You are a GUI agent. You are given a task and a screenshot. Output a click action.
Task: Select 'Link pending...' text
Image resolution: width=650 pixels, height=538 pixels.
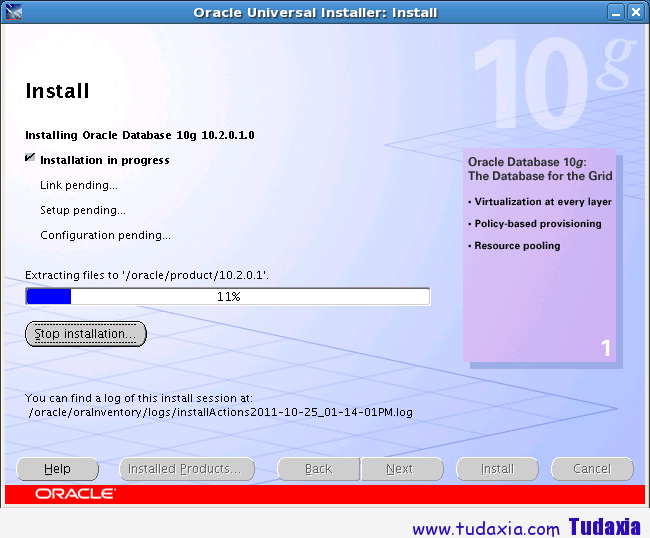click(x=79, y=185)
